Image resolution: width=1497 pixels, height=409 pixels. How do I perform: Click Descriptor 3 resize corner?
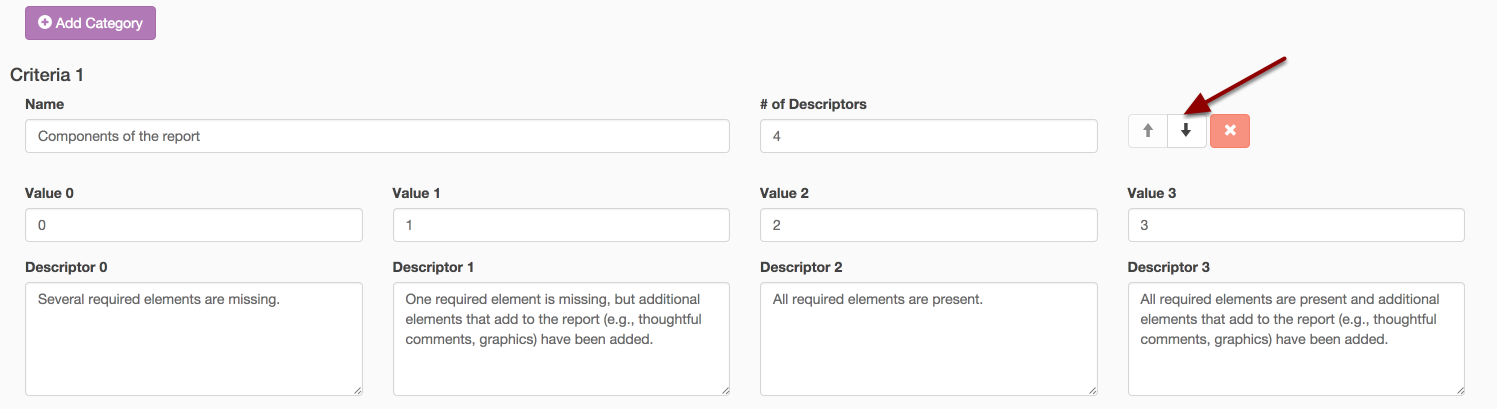[1459, 389]
